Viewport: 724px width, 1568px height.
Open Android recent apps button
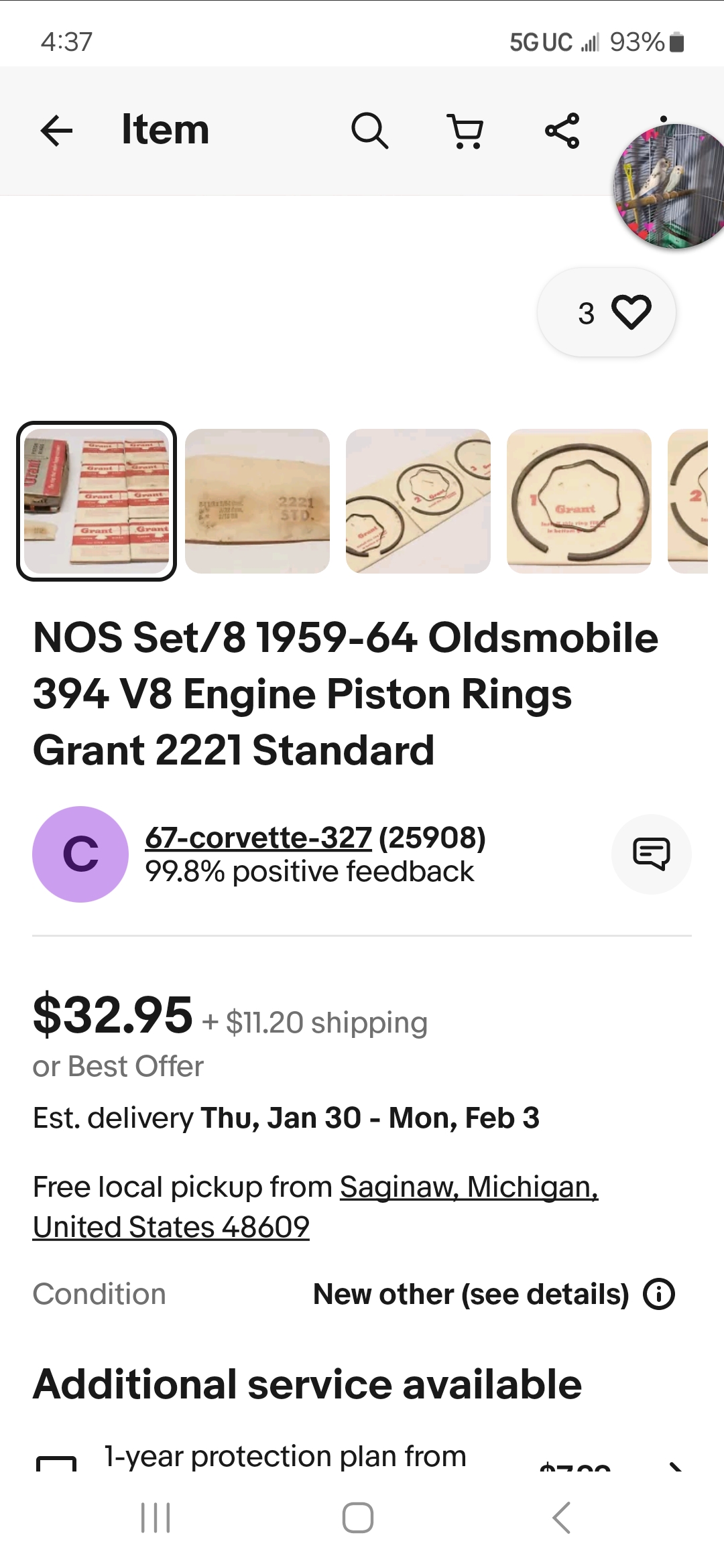tap(156, 1518)
